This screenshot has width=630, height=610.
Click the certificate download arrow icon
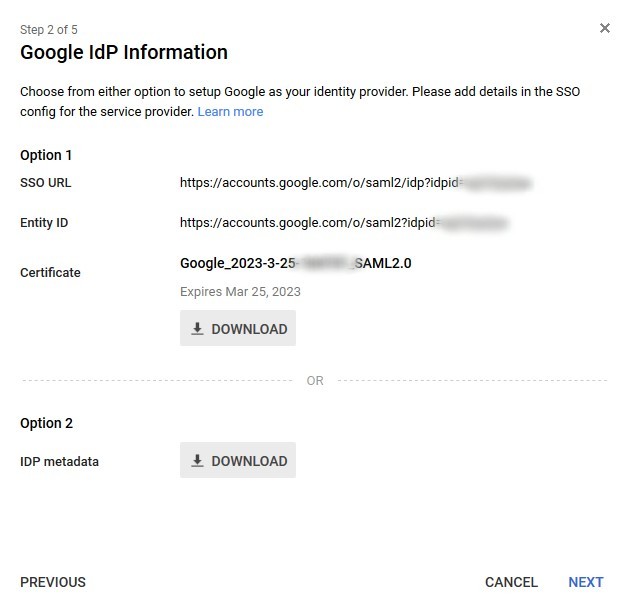tap(197, 328)
